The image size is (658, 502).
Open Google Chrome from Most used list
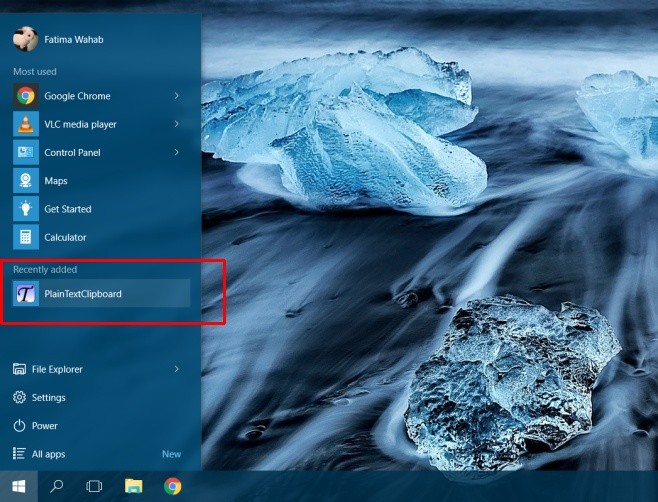77,96
